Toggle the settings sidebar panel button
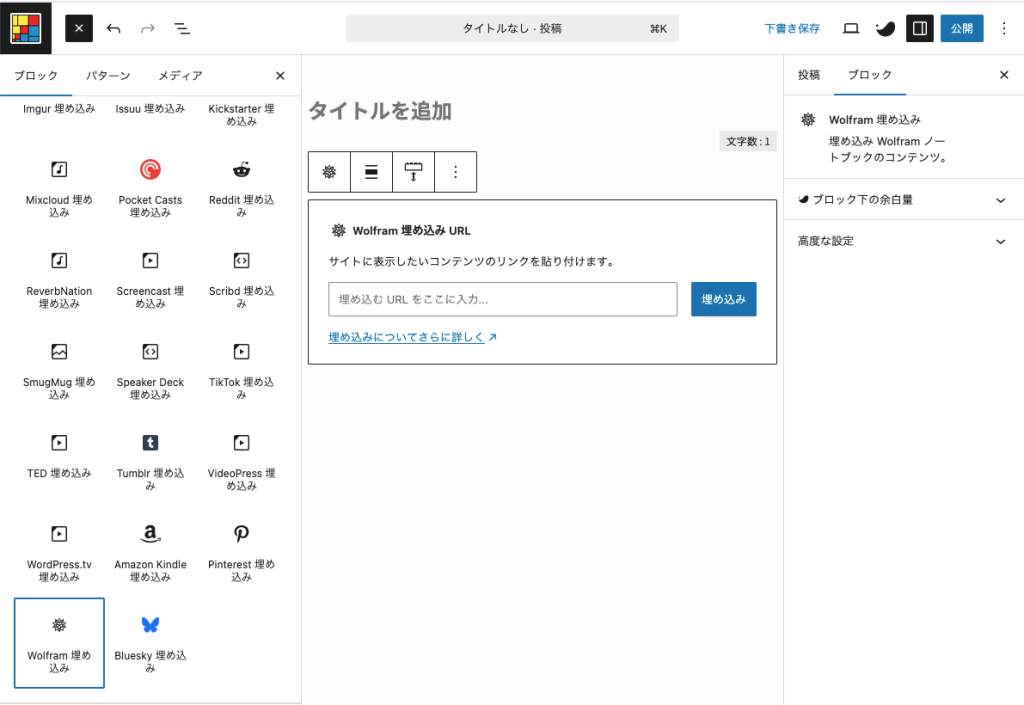The image size is (1024, 705). [920, 29]
